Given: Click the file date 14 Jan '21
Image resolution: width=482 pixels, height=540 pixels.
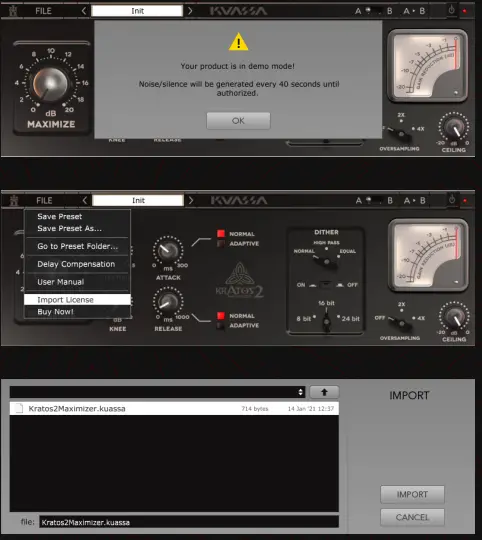Looking at the screenshot, I should 311,409.
